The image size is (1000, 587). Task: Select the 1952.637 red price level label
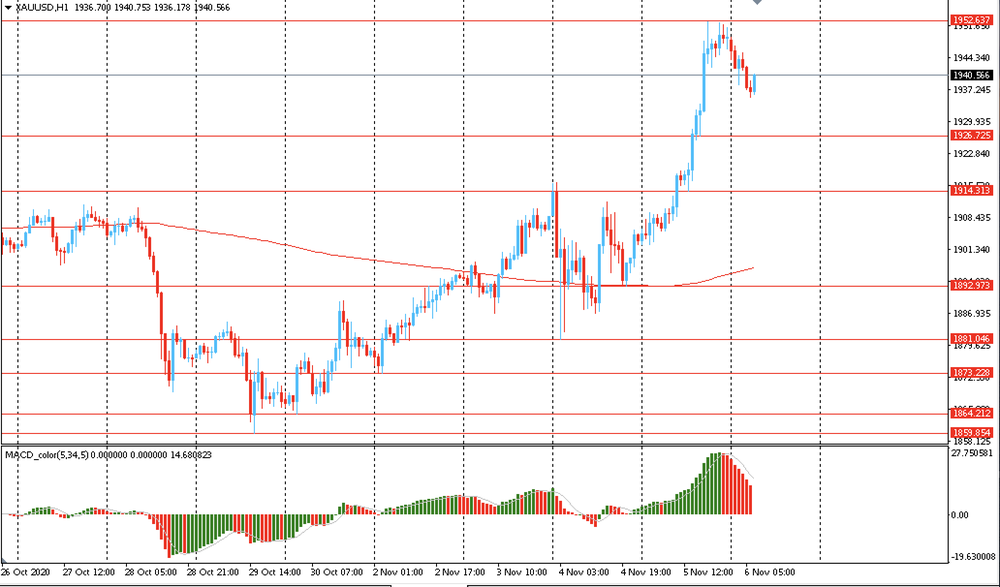point(970,19)
